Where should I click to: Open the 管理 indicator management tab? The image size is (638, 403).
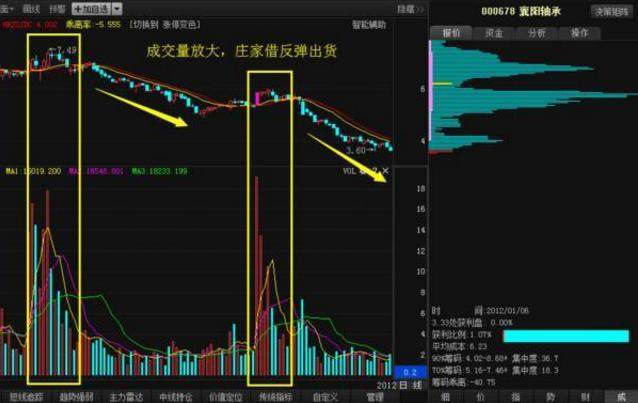[x=375, y=396]
